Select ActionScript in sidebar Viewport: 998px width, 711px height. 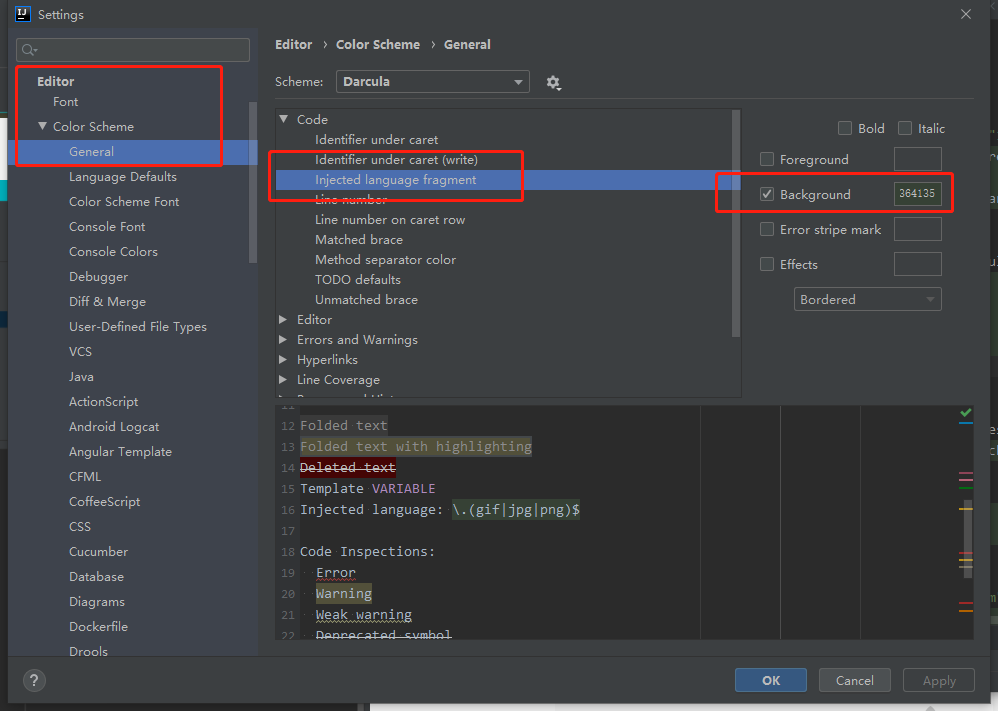103,402
